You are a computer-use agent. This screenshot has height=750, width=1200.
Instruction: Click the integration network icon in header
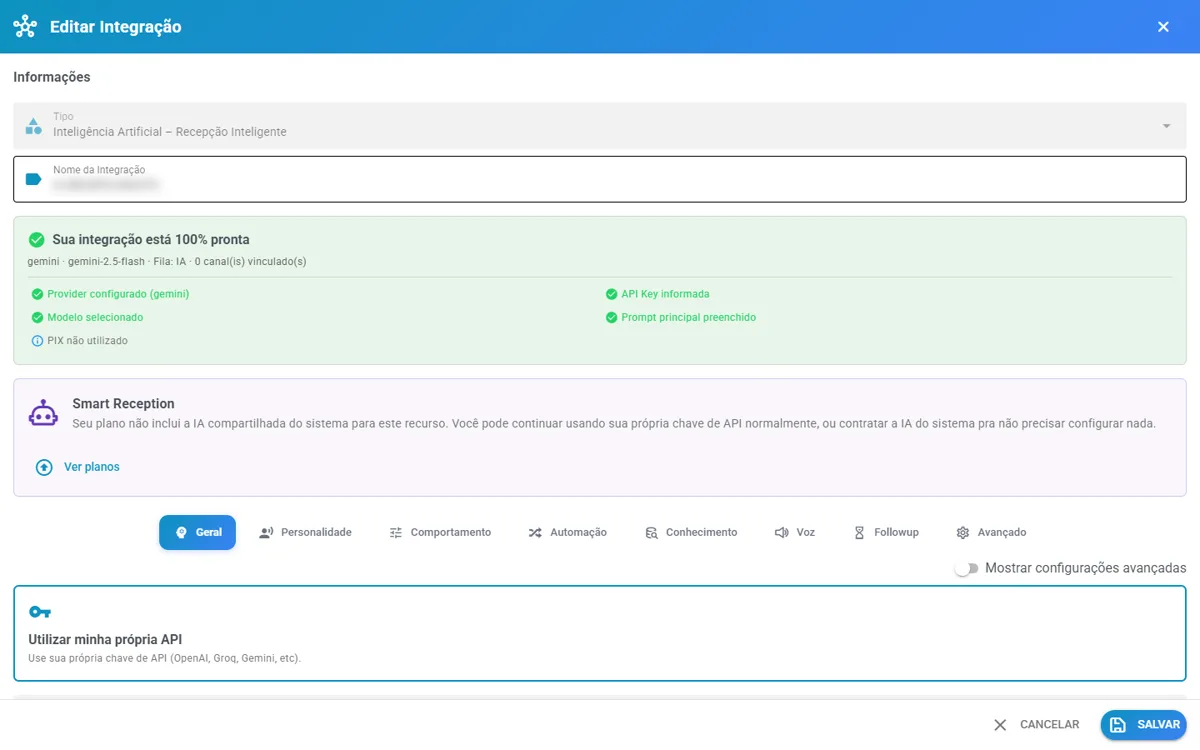click(25, 27)
